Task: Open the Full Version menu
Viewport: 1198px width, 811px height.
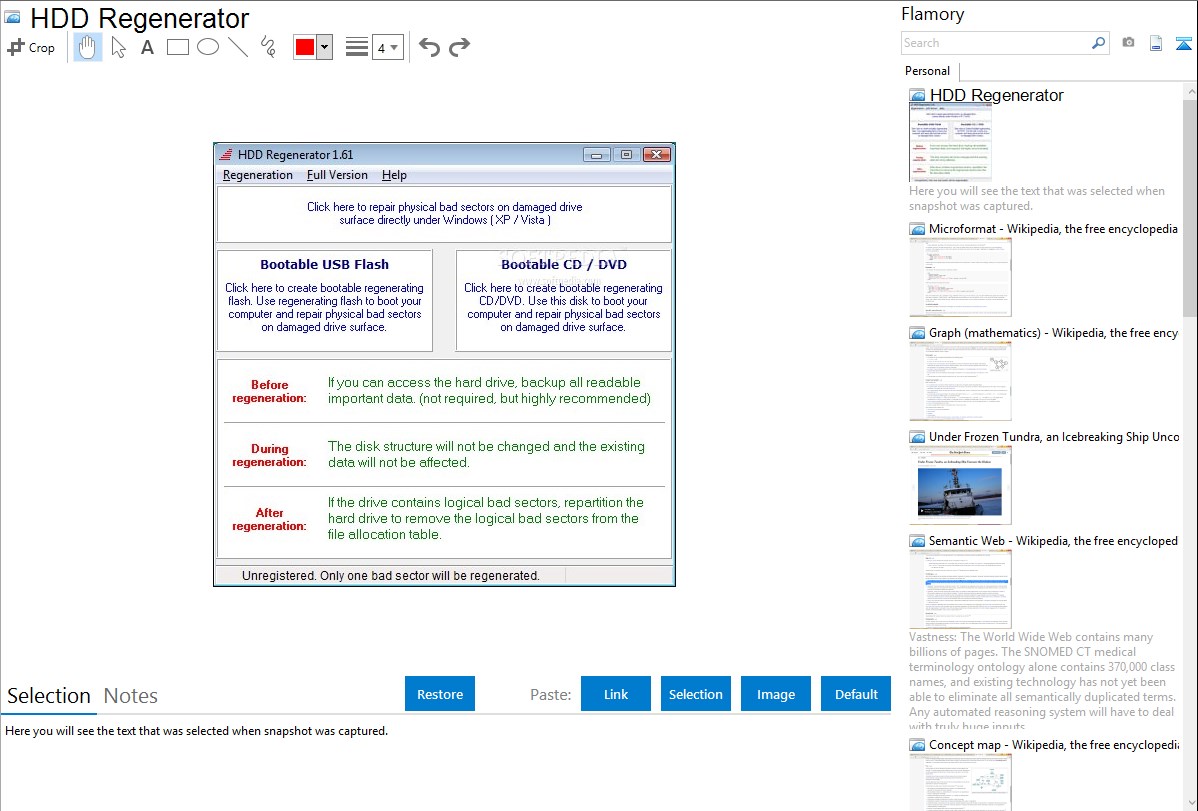Action: point(337,175)
